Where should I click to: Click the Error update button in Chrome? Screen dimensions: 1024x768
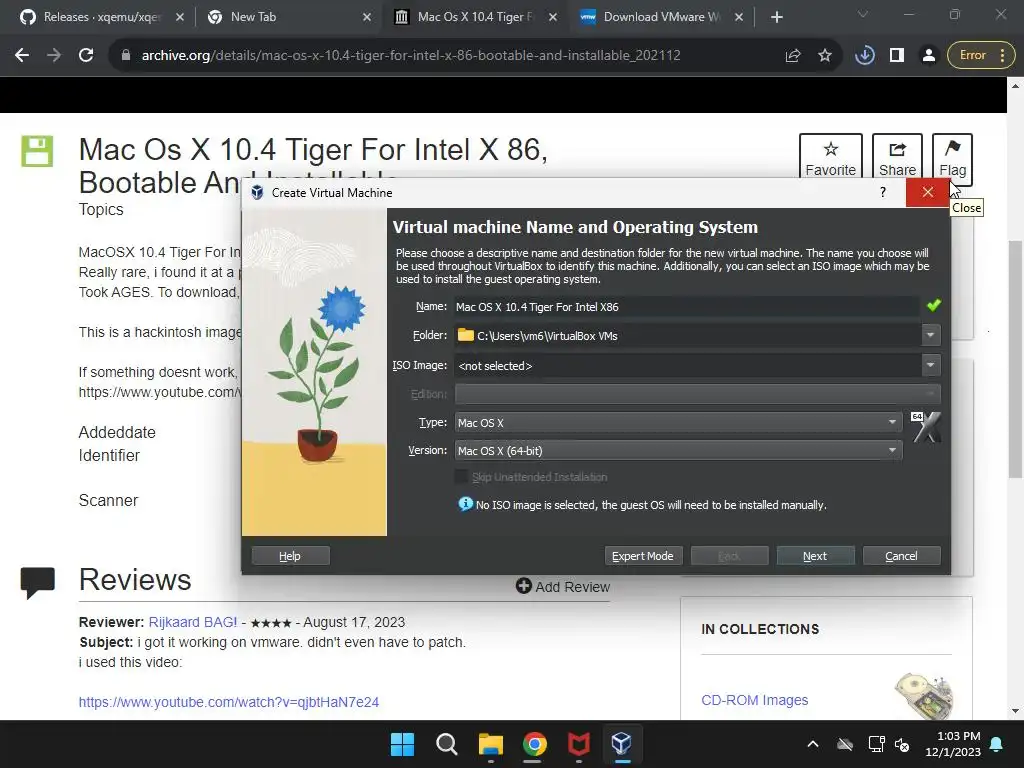tap(981, 56)
